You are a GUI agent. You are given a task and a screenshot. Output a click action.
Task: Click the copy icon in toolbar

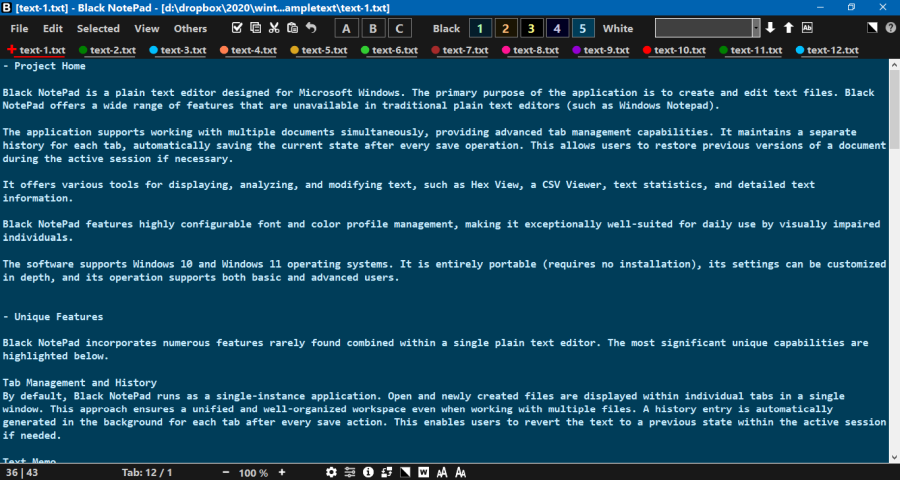(255, 28)
